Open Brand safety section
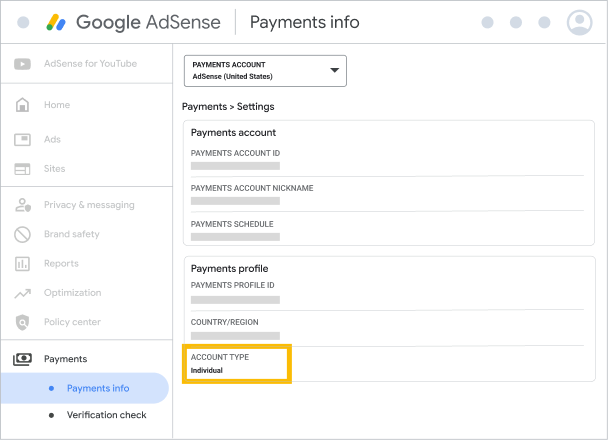Viewport: 608px width, 440px height. (x=72, y=234)
